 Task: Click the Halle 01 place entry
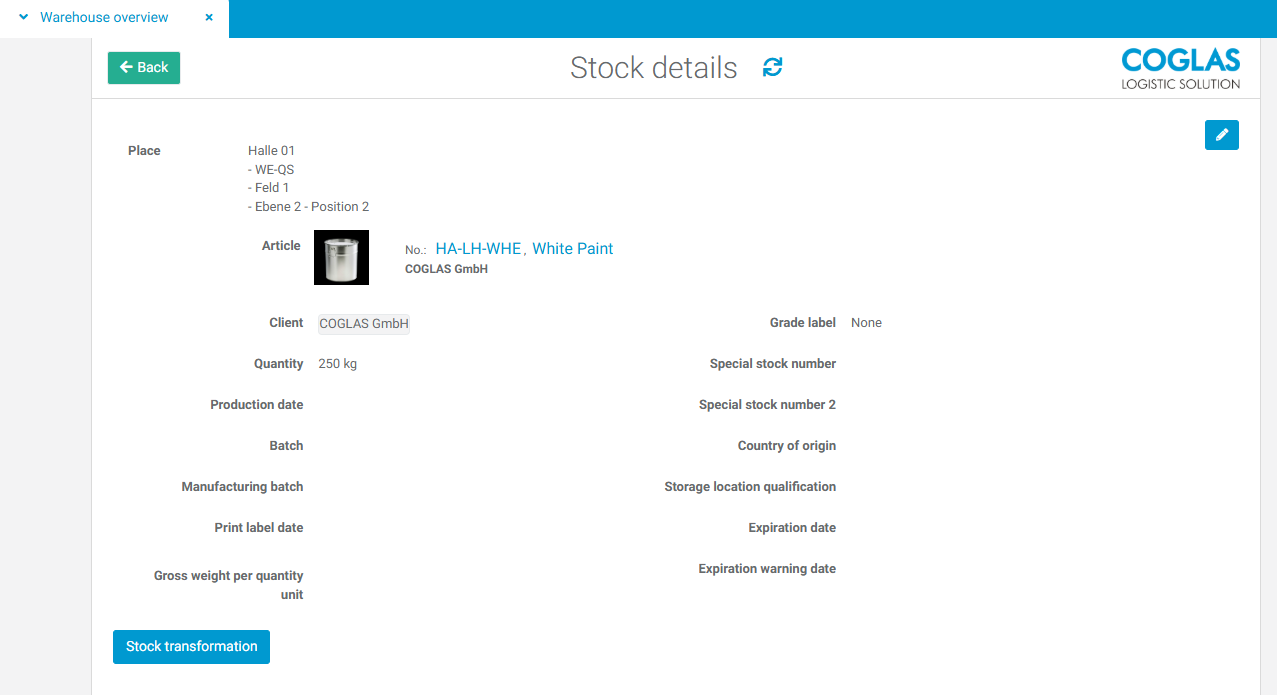[x=271, y=150]
